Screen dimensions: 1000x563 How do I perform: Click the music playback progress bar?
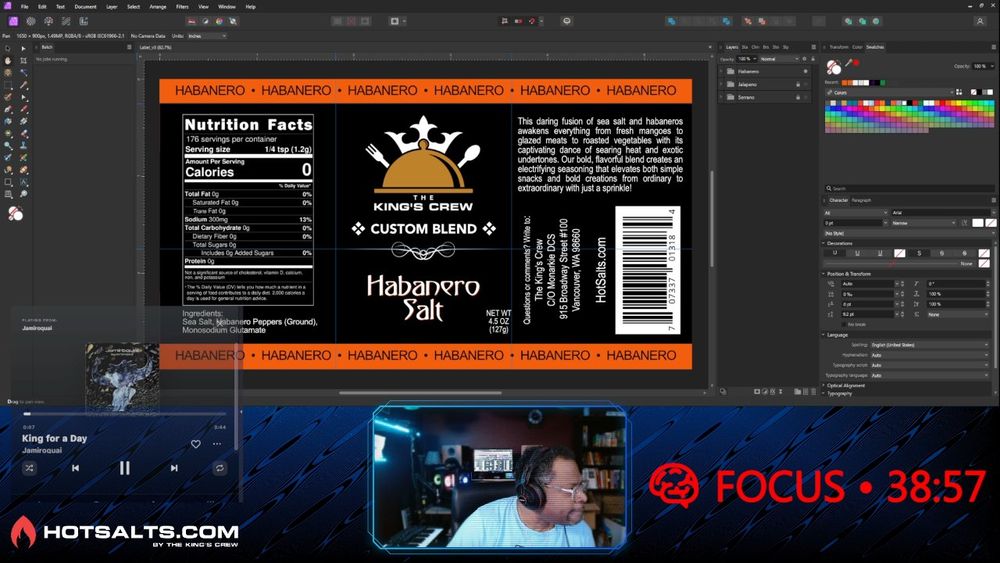click(x=124, y=414)
